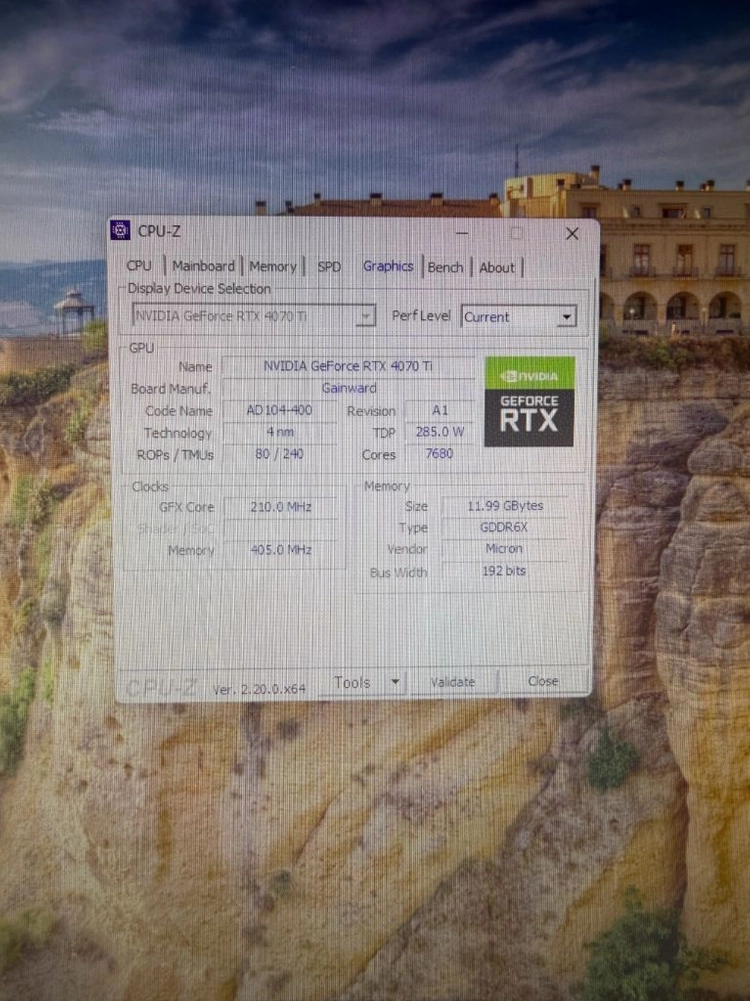Image resolution: width=750 pixels, height=1001 pixels.
Task: Click the GPU name field value
Action: [x=348, y=366]
